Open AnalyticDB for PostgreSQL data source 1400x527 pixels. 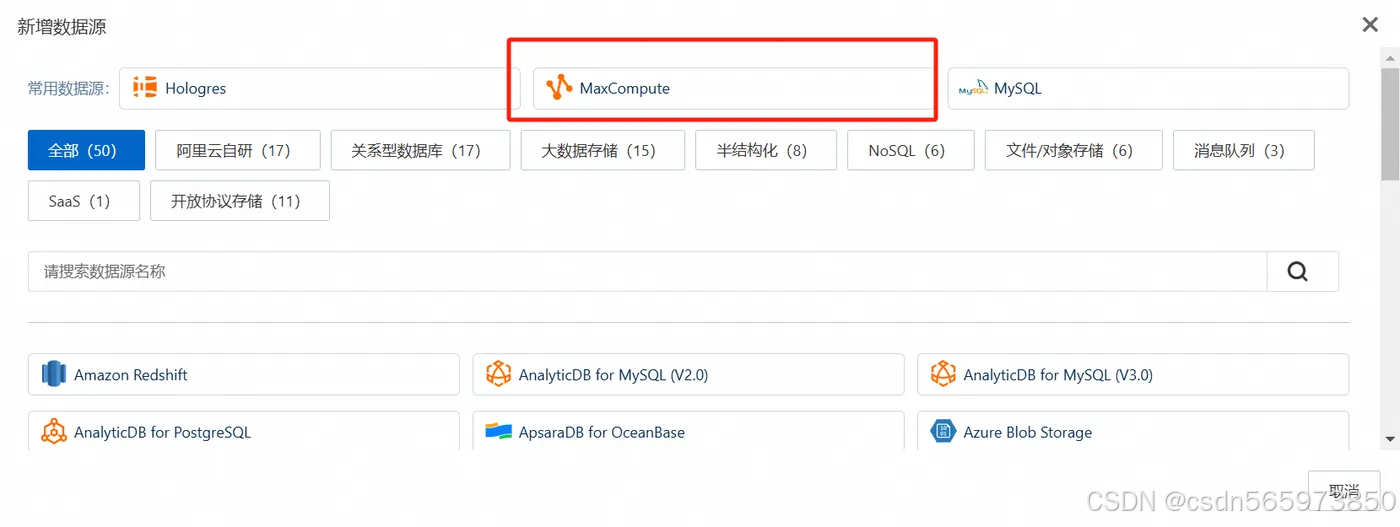pos(243,431)
